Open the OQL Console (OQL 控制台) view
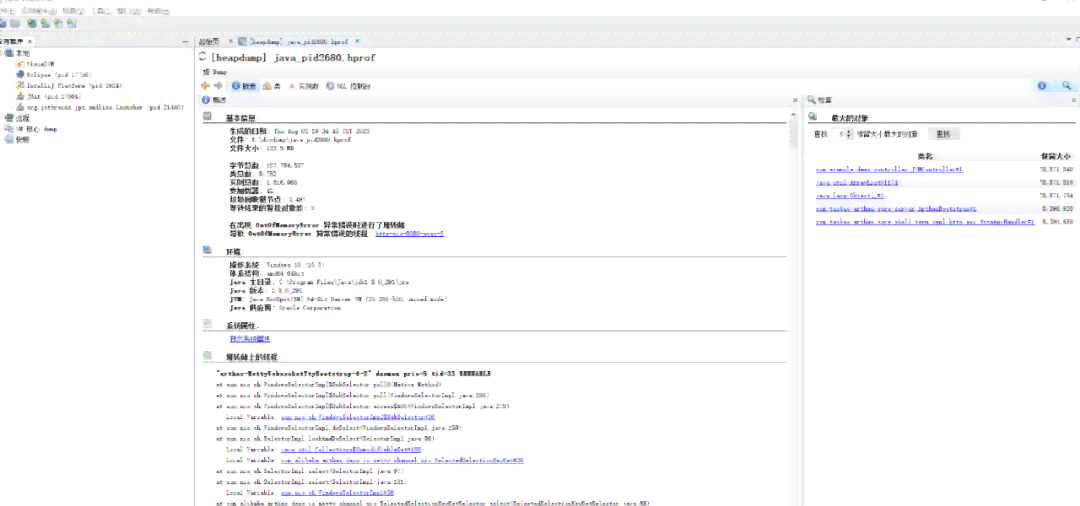1080x506 pixels. coord(349,86)
